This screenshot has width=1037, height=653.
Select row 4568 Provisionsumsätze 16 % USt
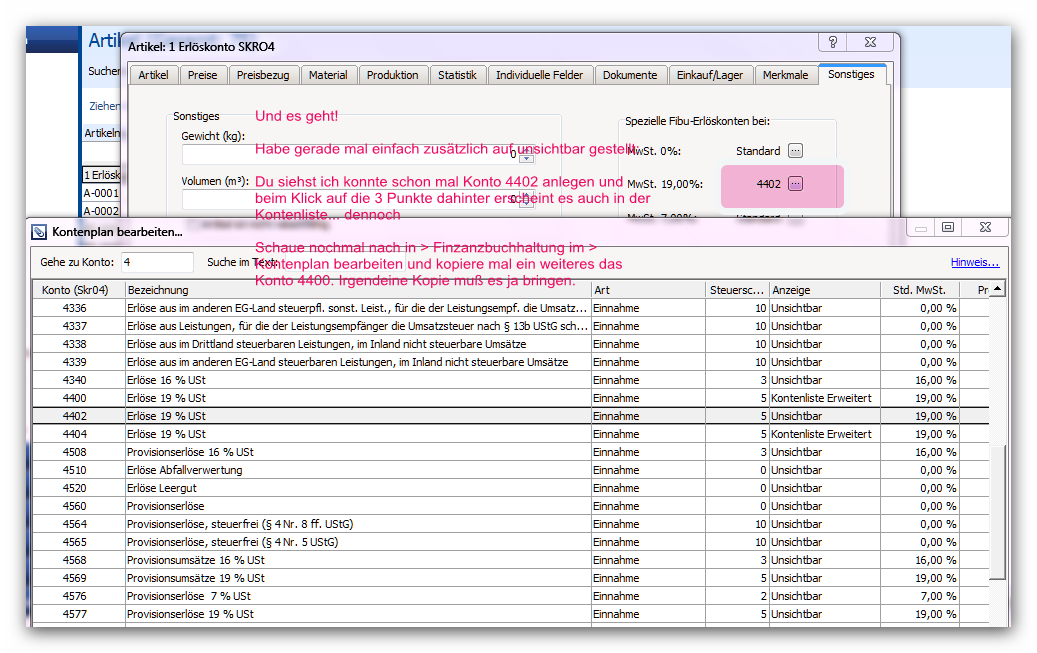coord(511,560)
